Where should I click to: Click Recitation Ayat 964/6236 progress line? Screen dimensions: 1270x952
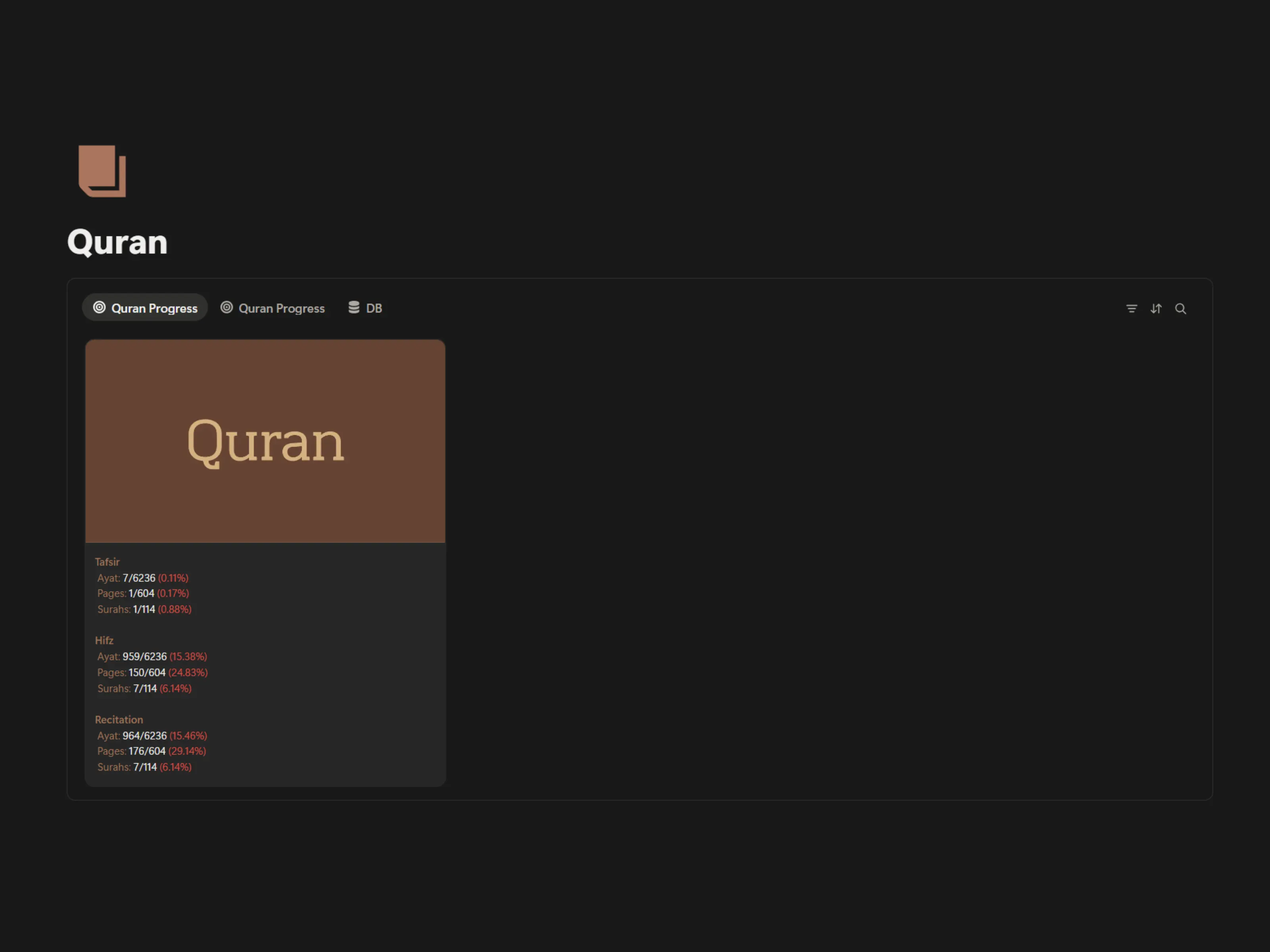click(x=152, y=736)
